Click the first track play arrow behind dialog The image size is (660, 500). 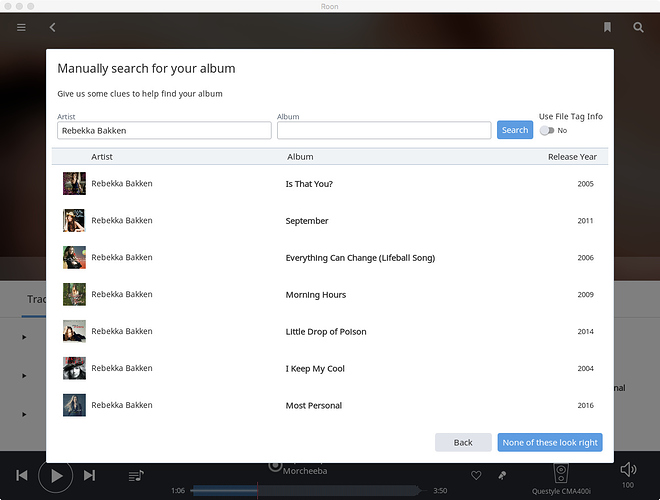24,337
